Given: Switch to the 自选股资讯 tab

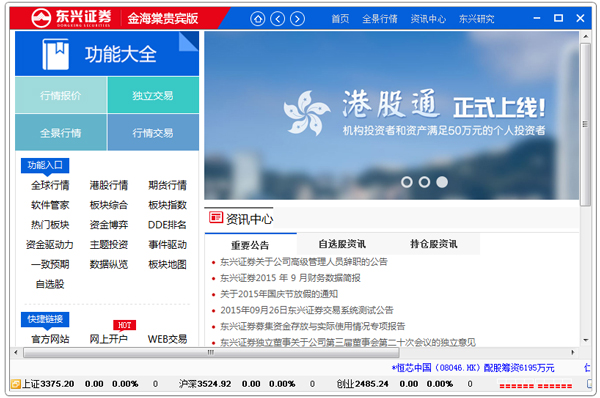Looking at the screenshot, I should pyautogui.click(x=342, y=244).
